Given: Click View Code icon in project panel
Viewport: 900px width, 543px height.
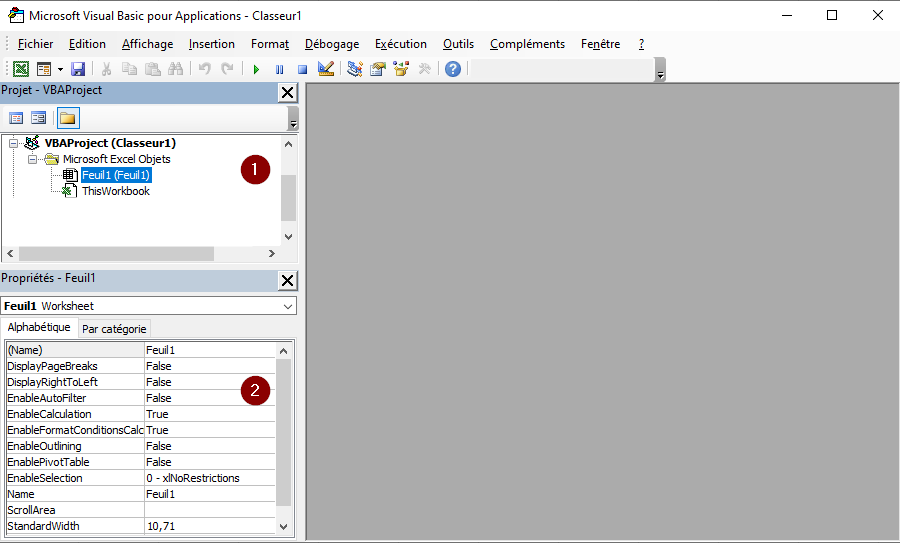Looking at the screenshot, I should [x=16, y=118].
